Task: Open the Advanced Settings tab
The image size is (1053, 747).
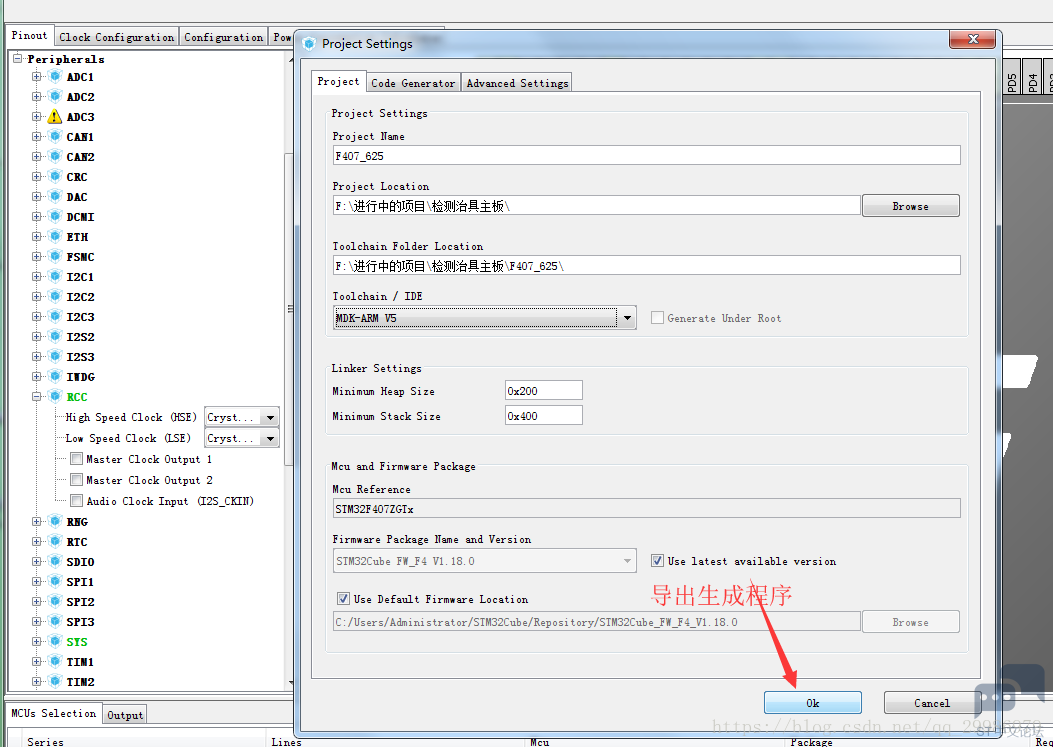Action: 517,83
